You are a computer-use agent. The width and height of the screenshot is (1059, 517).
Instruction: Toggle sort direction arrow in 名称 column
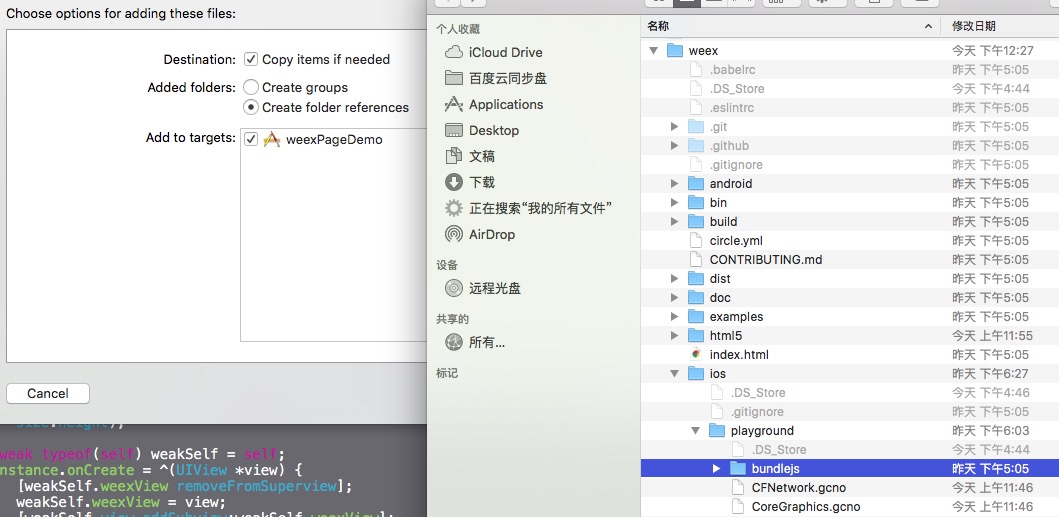pyautogui.click(x=929, y=26)
